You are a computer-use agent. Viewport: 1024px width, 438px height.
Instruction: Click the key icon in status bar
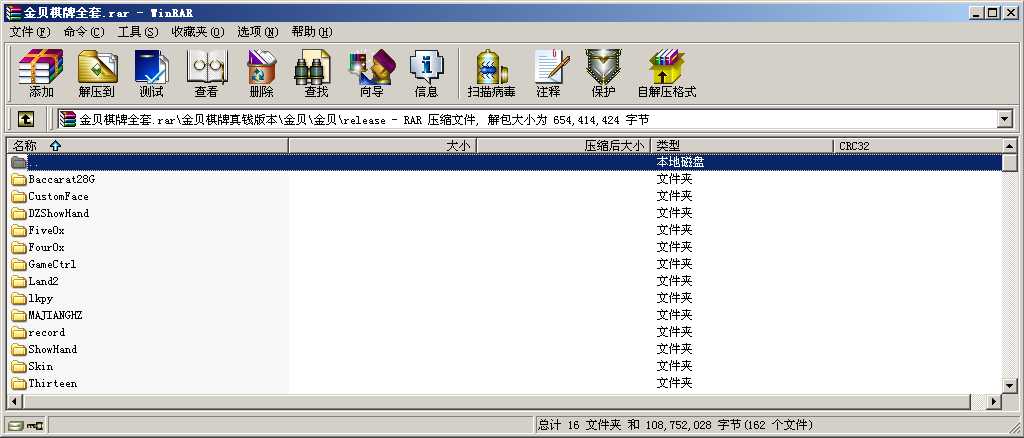35,426
